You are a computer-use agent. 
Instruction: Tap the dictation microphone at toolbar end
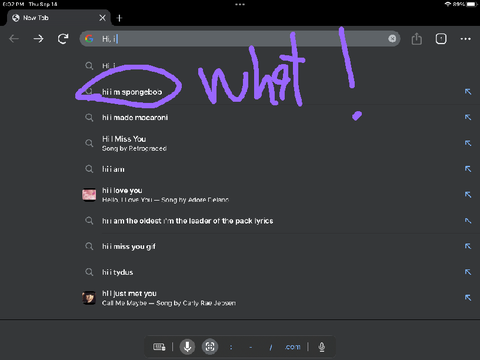click(x=322, y=347)
